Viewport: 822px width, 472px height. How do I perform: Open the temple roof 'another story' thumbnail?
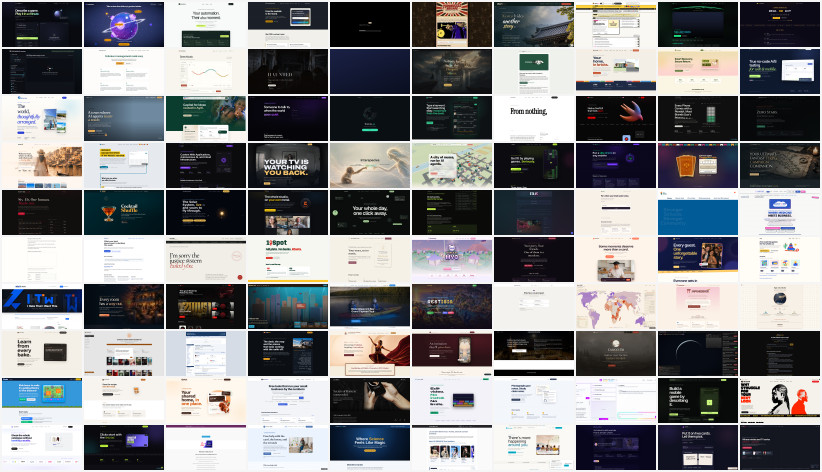point(534,24)
